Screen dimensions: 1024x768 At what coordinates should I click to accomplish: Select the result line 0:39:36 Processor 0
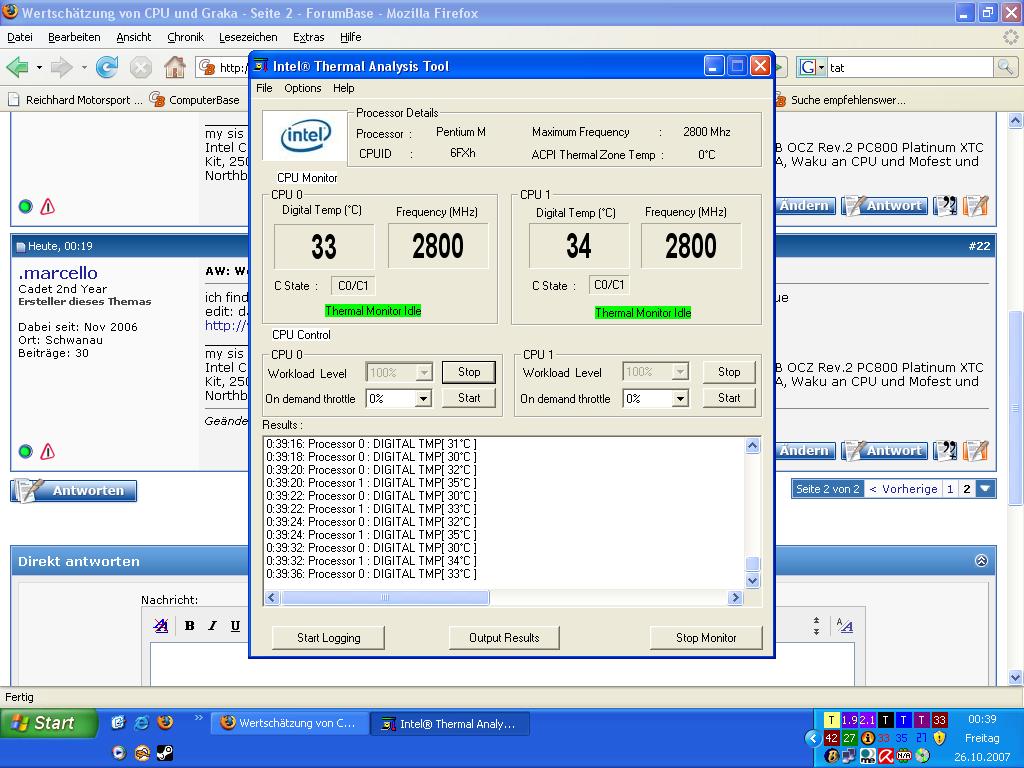pos(372,574)
